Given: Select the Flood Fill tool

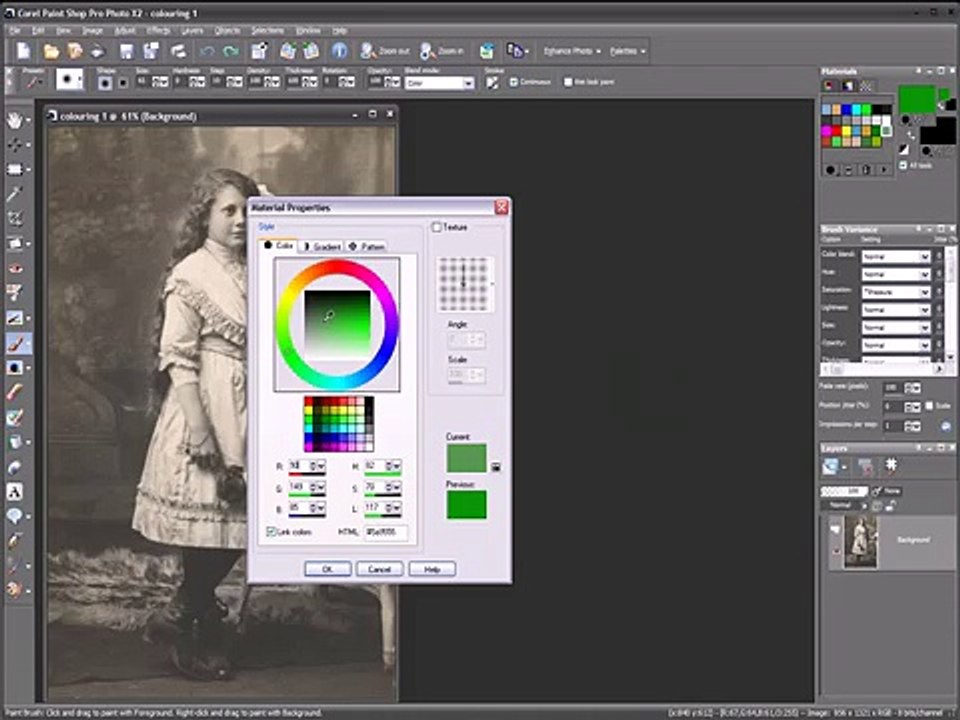Looking at the screenshot, I should click(x=13, y=441).
